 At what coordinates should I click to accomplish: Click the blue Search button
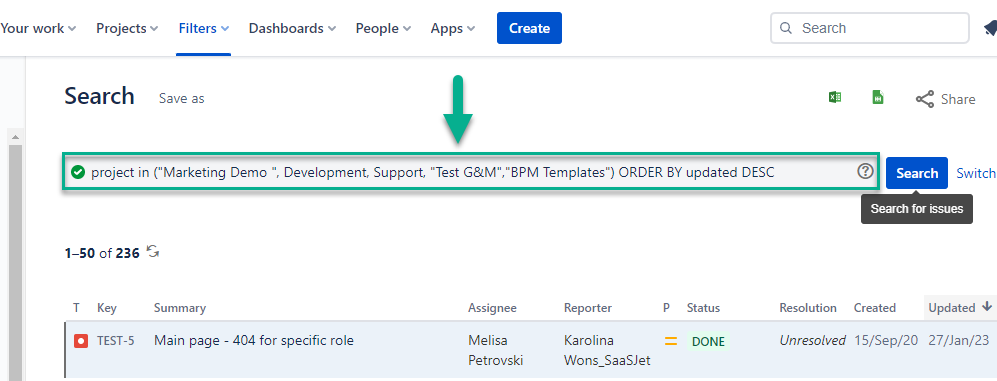917,173
